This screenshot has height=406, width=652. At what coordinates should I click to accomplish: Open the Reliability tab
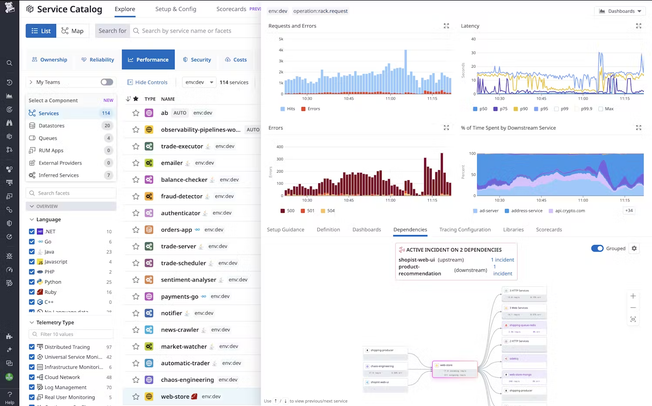[x=96, y=60]
